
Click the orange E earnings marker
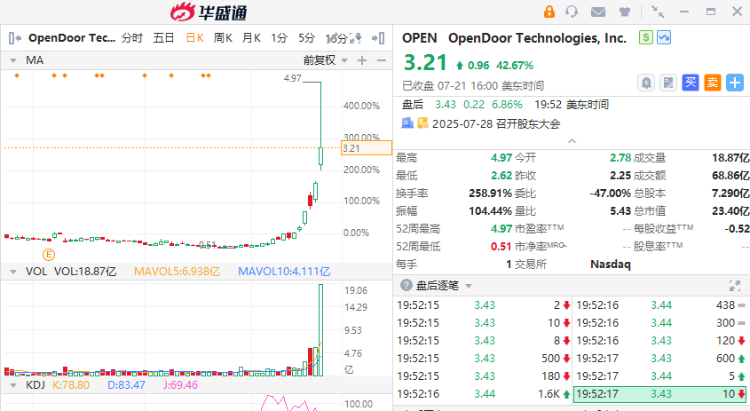coord(49,255)
